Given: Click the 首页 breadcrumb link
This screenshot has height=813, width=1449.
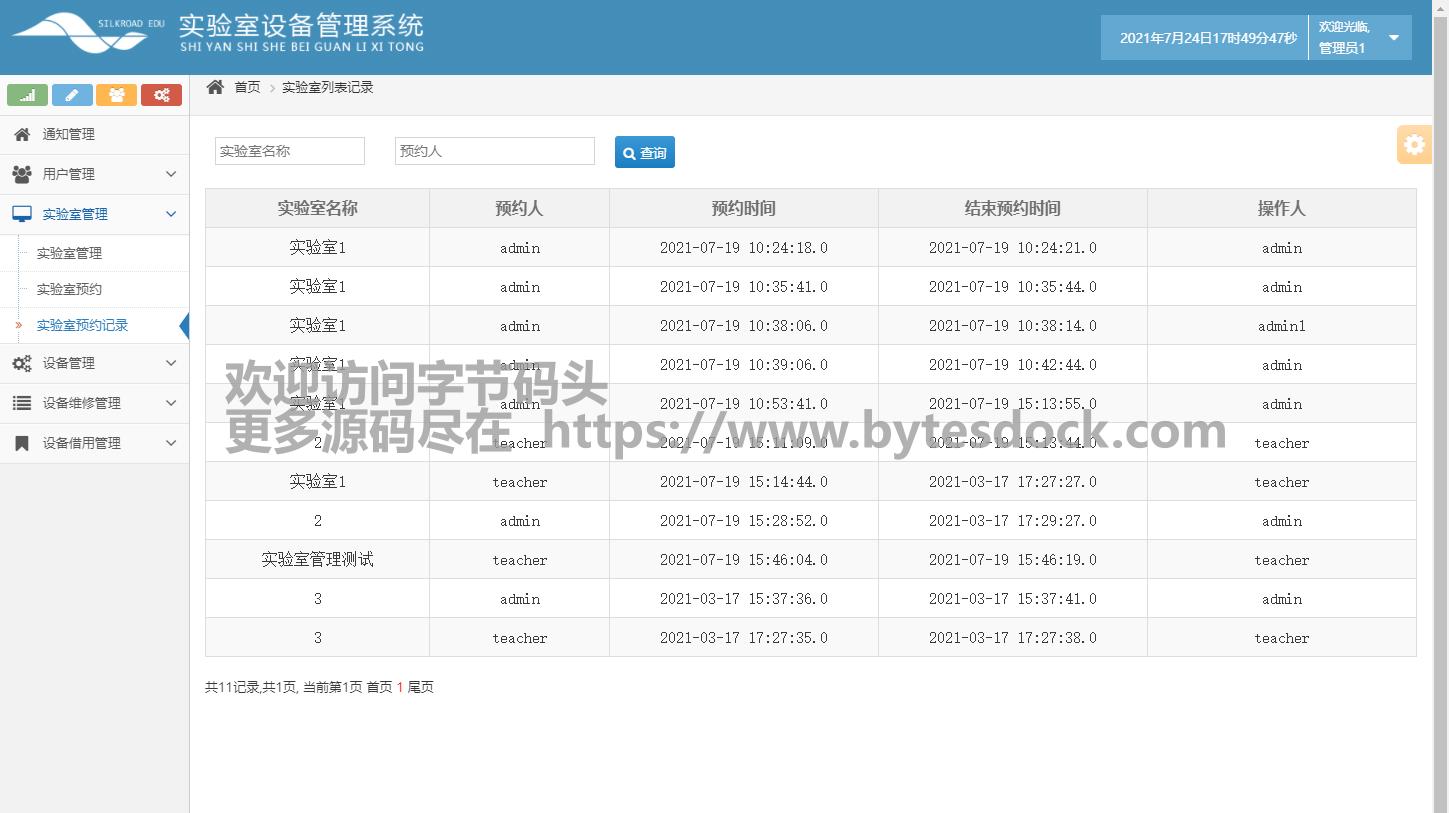Looking at the screenshot, I should click(247, 87).
